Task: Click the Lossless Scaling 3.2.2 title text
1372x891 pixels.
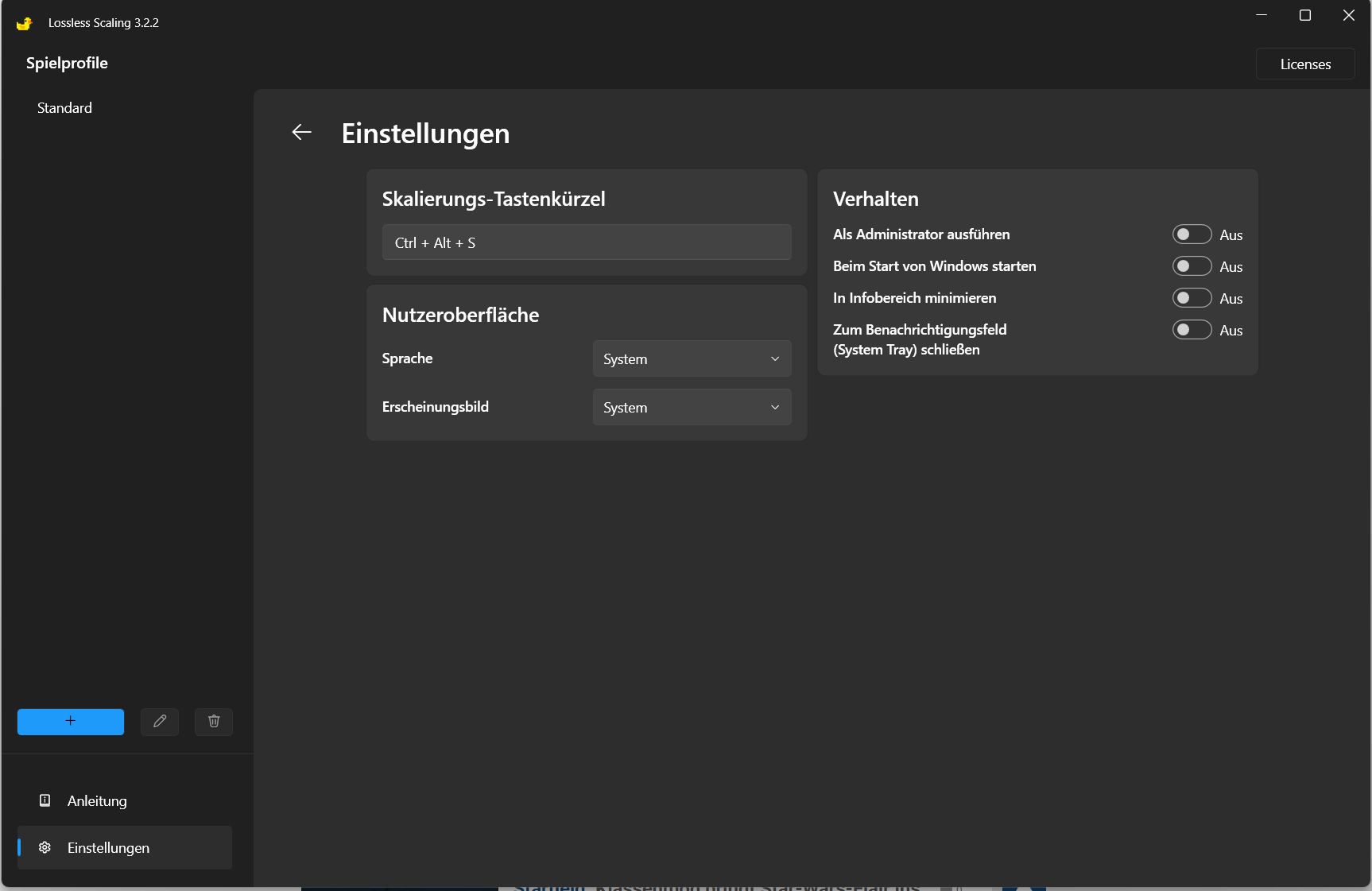Action: [x=103, y=23]
